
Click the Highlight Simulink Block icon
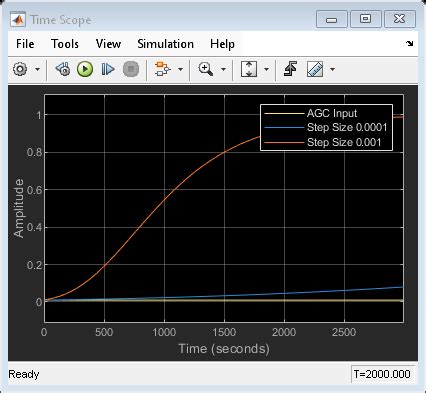162,69
